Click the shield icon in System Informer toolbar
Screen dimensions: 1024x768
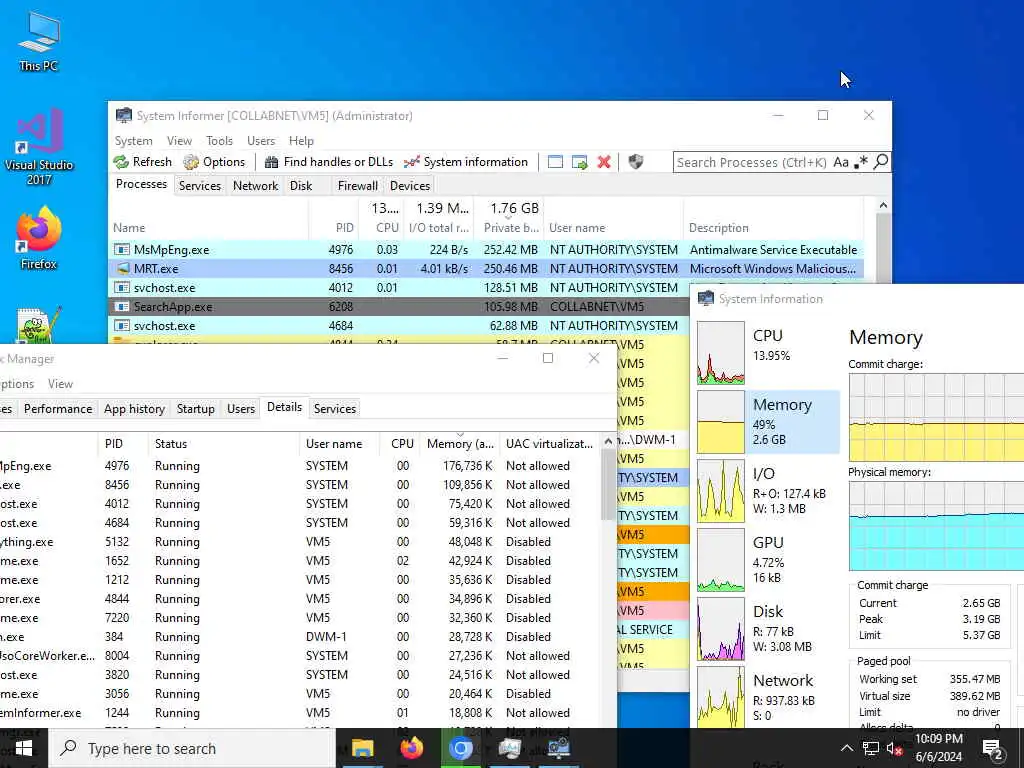[635, 162]
